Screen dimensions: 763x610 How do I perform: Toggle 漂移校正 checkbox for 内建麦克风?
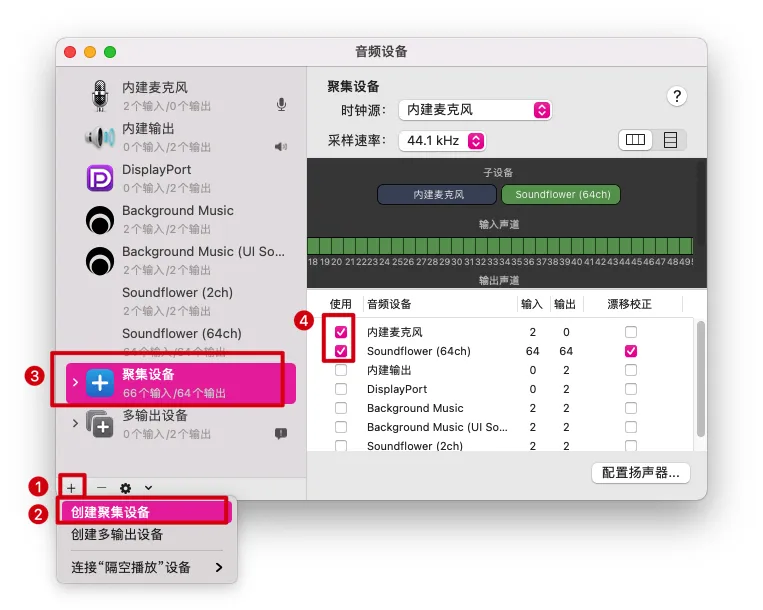631,332
